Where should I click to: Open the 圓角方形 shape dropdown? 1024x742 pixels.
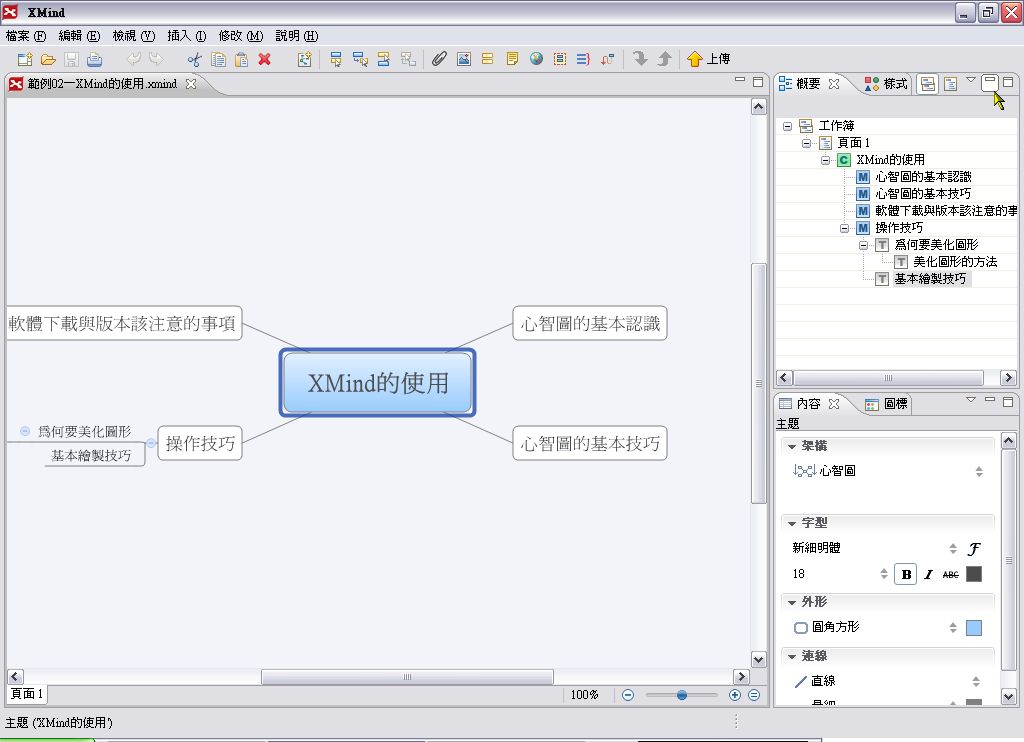click(x=953, y=628)
